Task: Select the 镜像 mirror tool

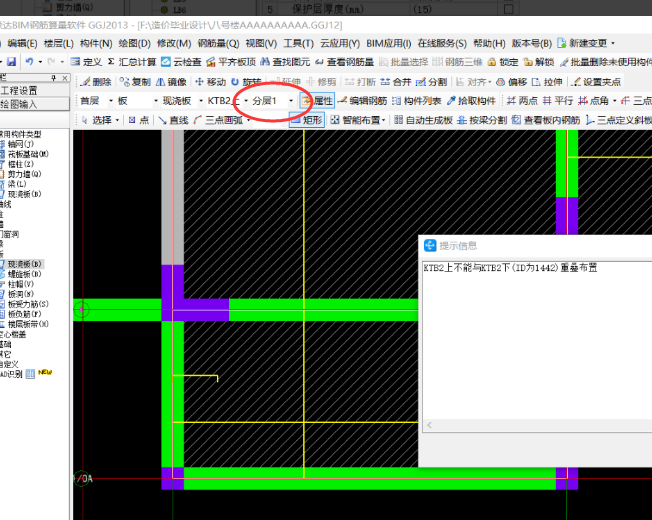Action: (171, 82)
